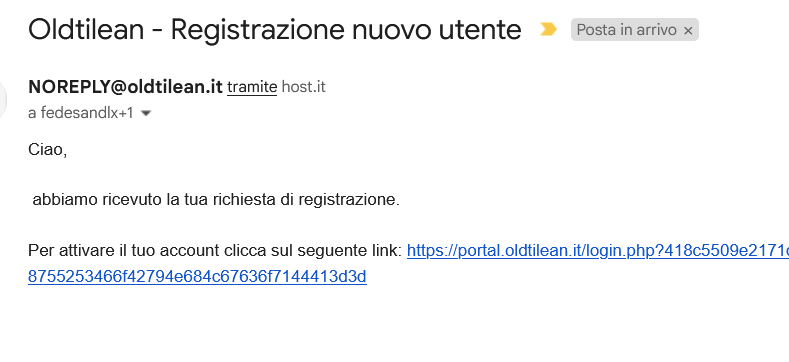This screenshot has width=789, height=362.
Task: Select sender NOREPLY@oldtilean.it name
Action: click(x=125, y=87)
